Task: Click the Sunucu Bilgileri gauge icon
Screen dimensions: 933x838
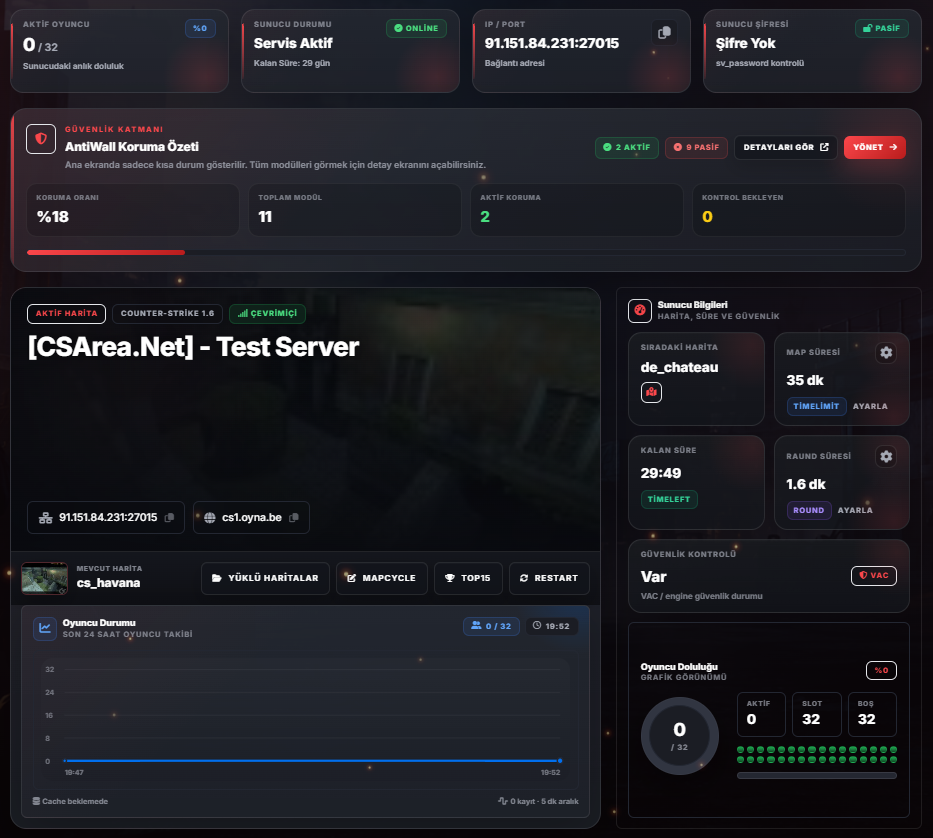Action: coord(640,310)
